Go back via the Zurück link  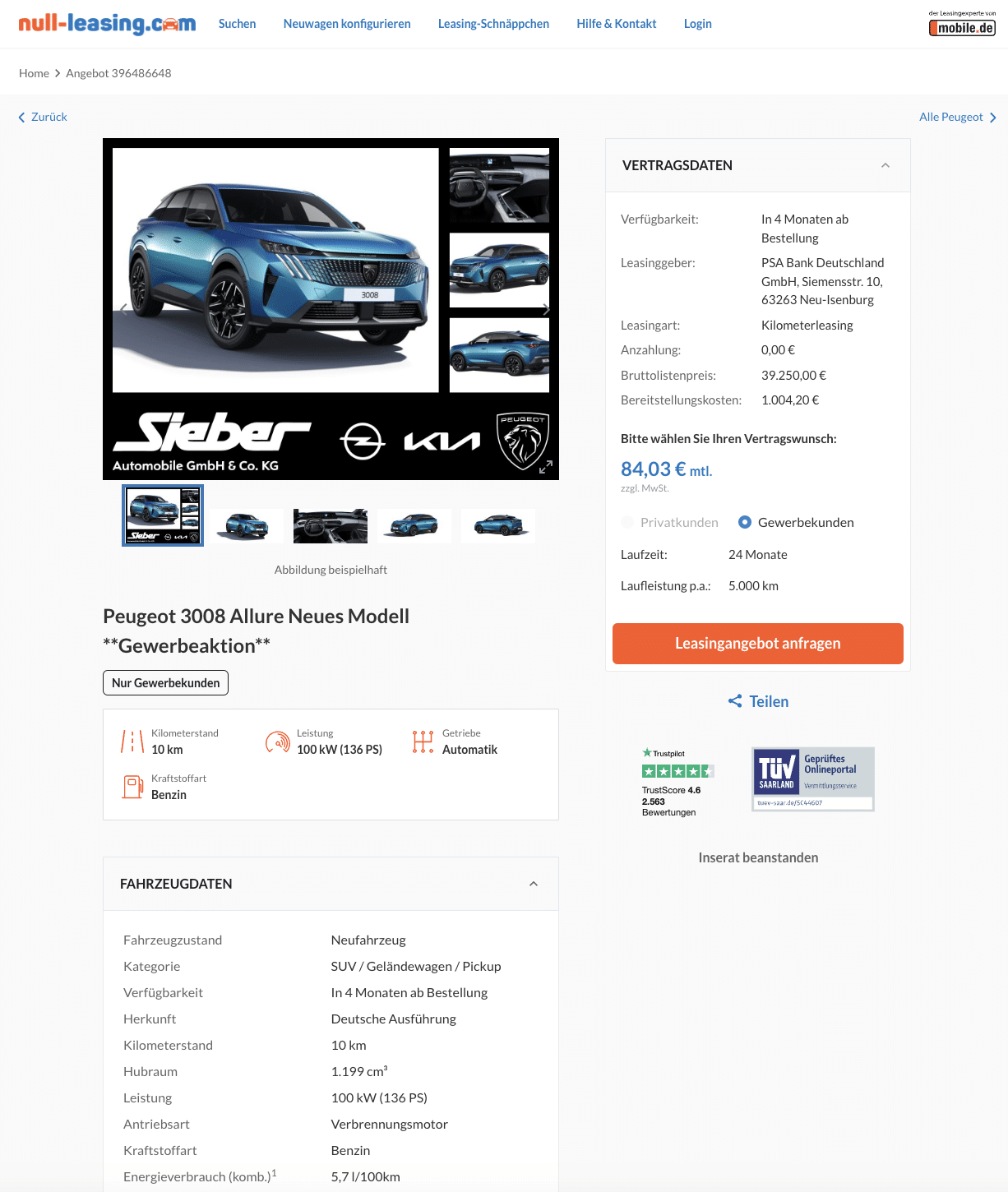(43, 117)
